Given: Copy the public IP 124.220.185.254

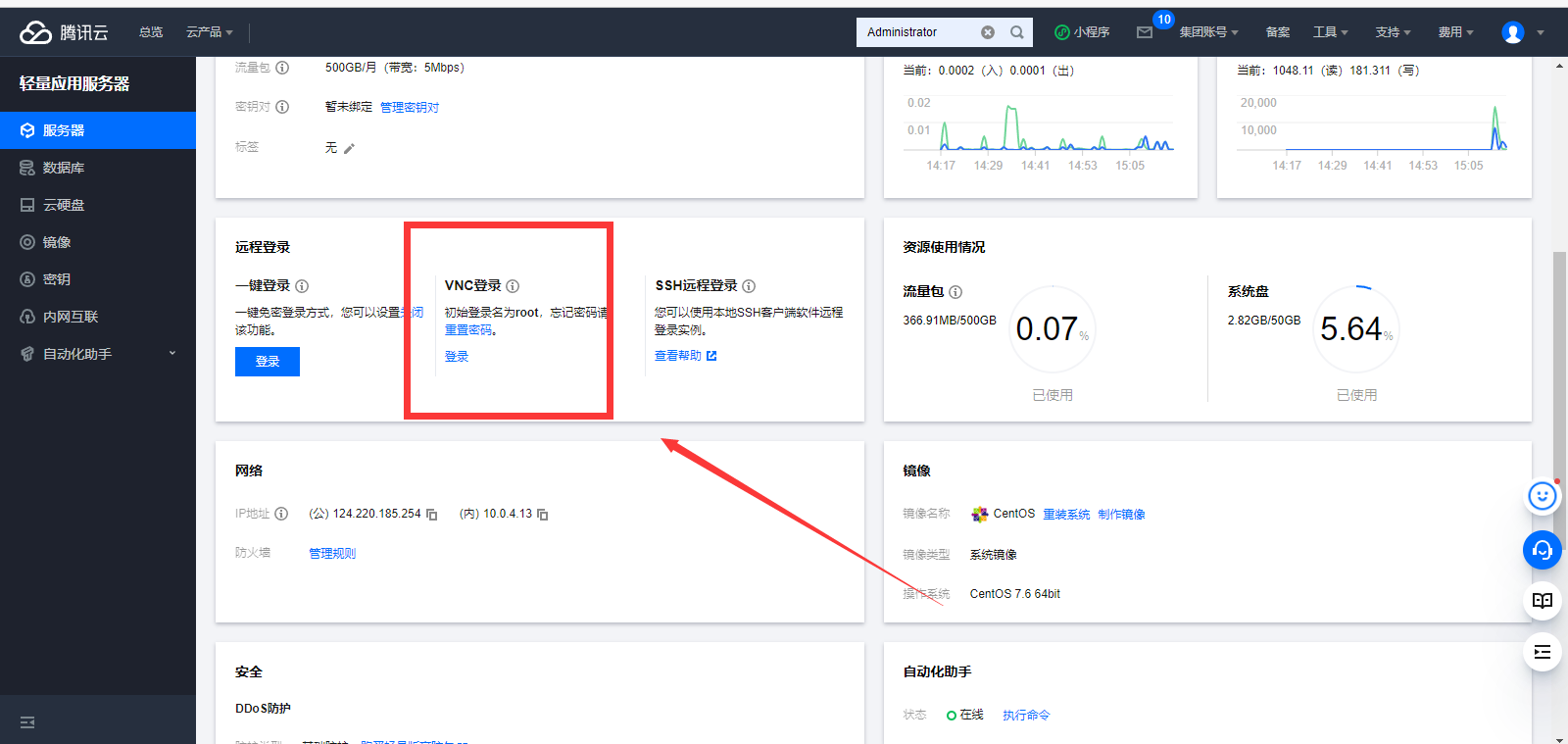Looking at the screenshot, I should pos(431,515).
